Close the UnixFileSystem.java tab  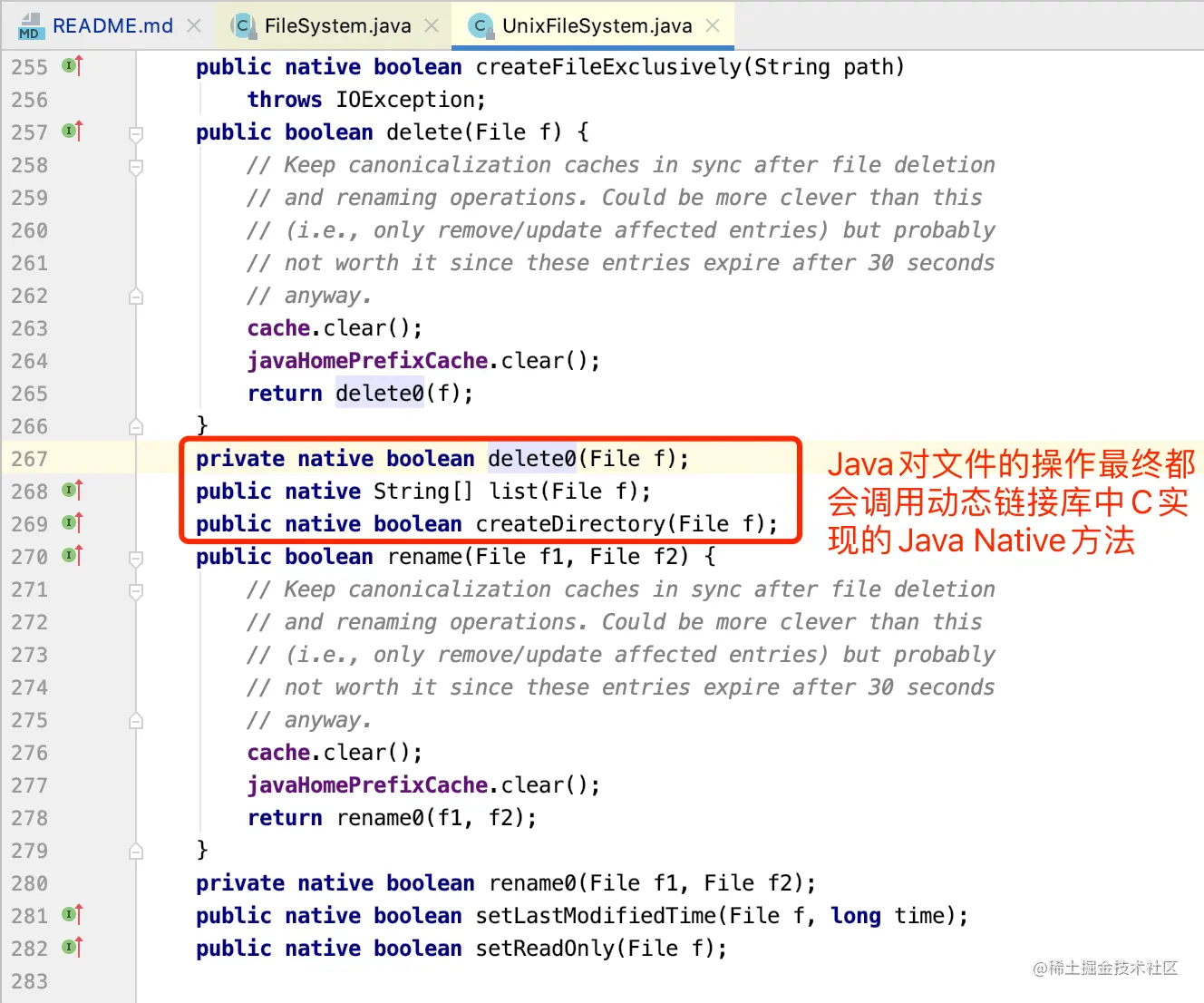[x=713, y=25]
